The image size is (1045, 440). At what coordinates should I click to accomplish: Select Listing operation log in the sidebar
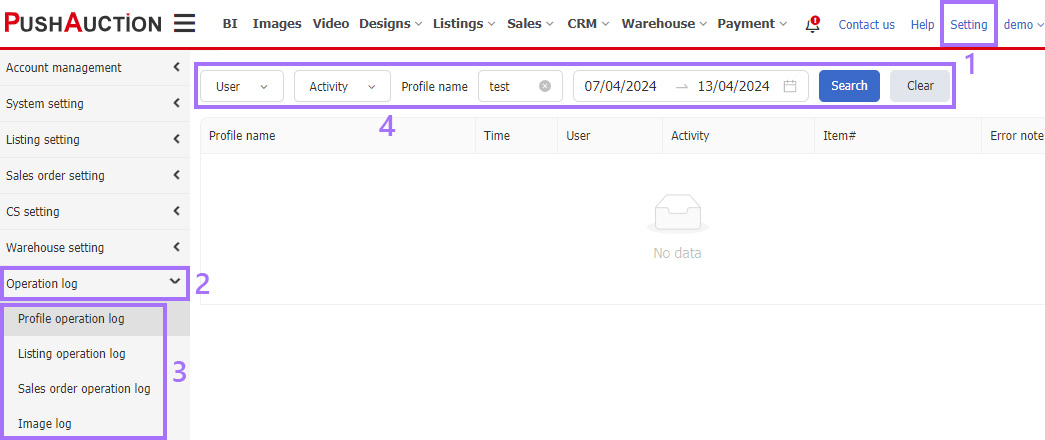tap(72, 354)
